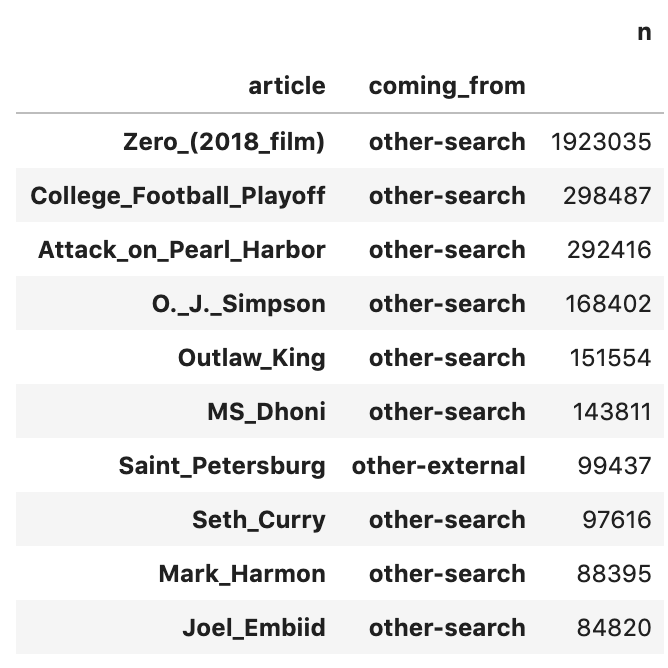Select the College_Football_Playoff row label
The width and height of the screenshot is (668, 668).
click(x=178, y=196)
